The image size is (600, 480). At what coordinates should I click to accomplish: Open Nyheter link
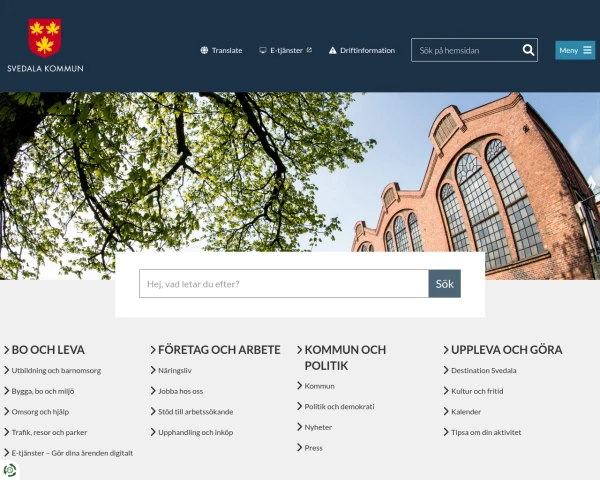click(318, 427)
